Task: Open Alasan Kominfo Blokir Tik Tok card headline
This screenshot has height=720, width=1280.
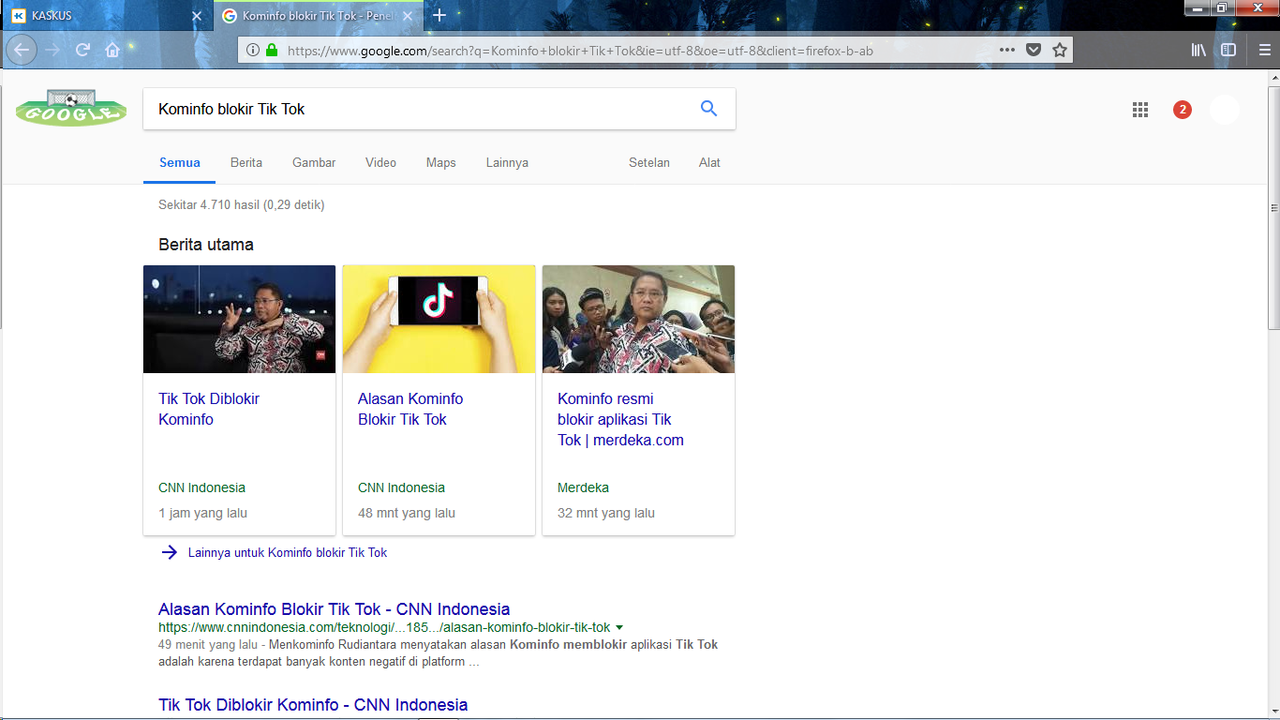Action: 410,409
